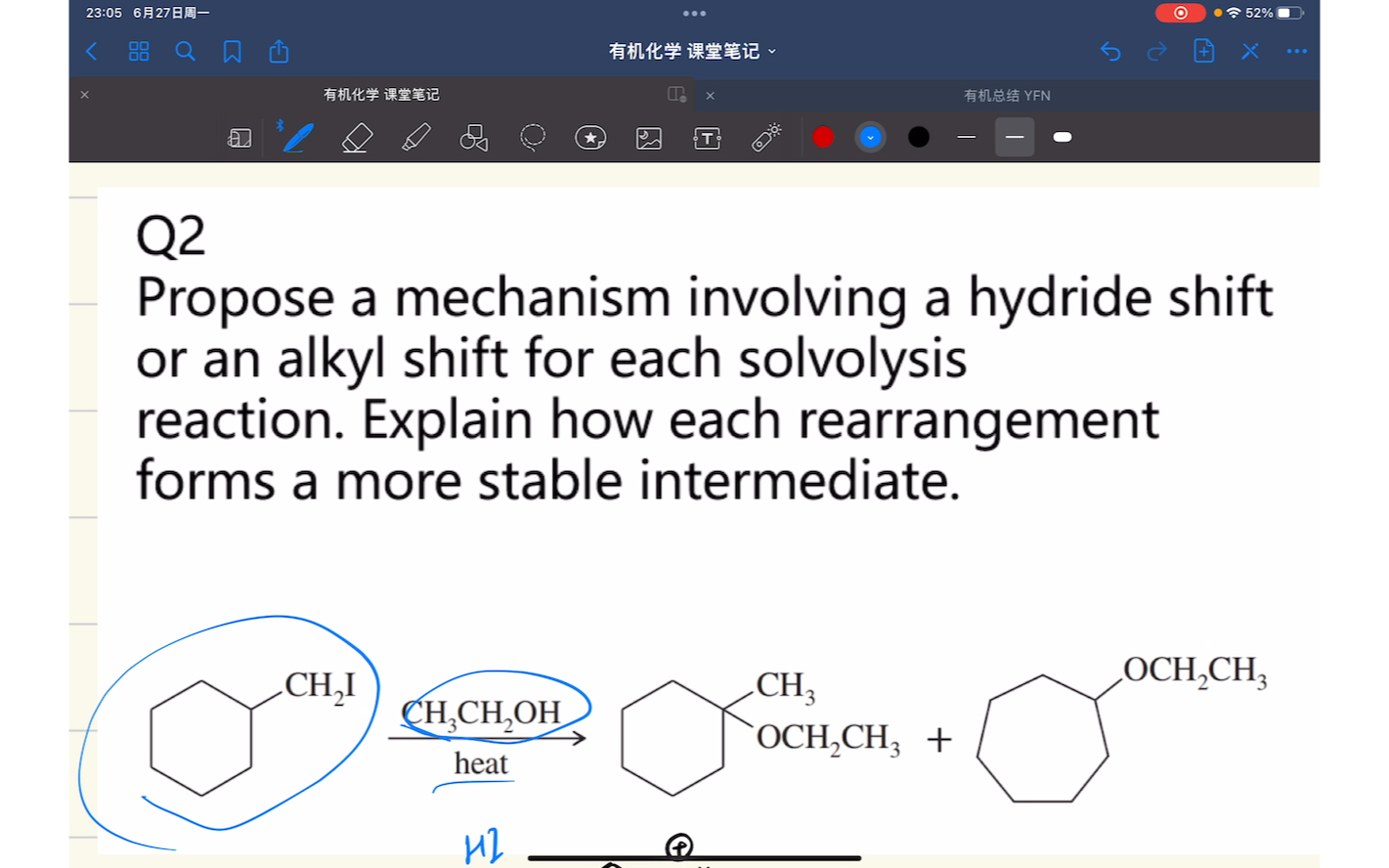Select the thinnest stroke width
1389x868 pixels.
click(967, 138)
